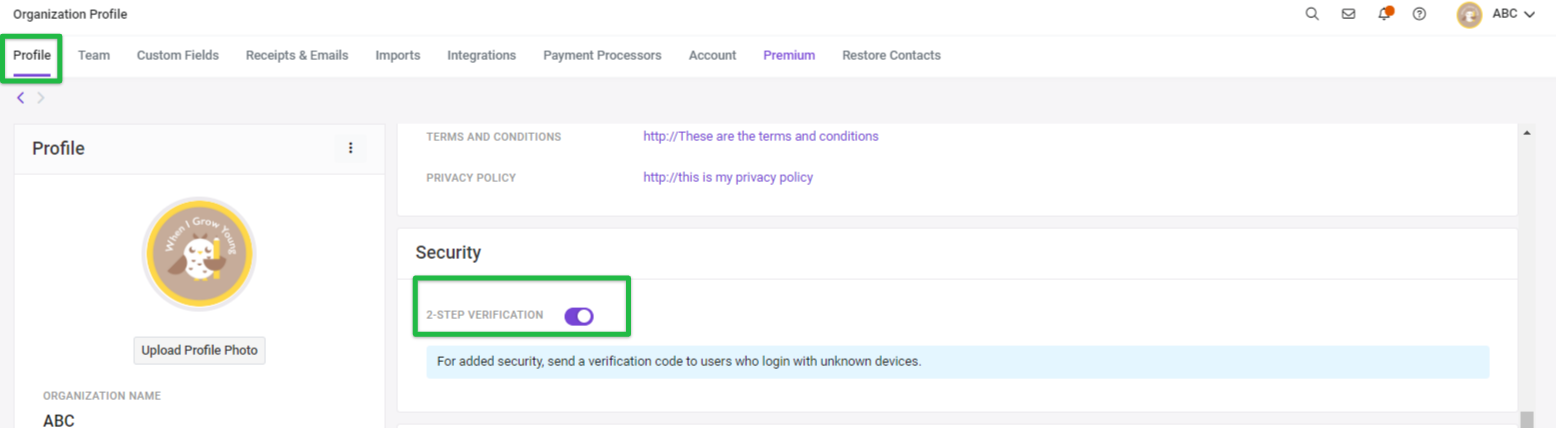Open the mail envelope icon
Viewport: 1556px width, 428px height.
(1348, 14)
